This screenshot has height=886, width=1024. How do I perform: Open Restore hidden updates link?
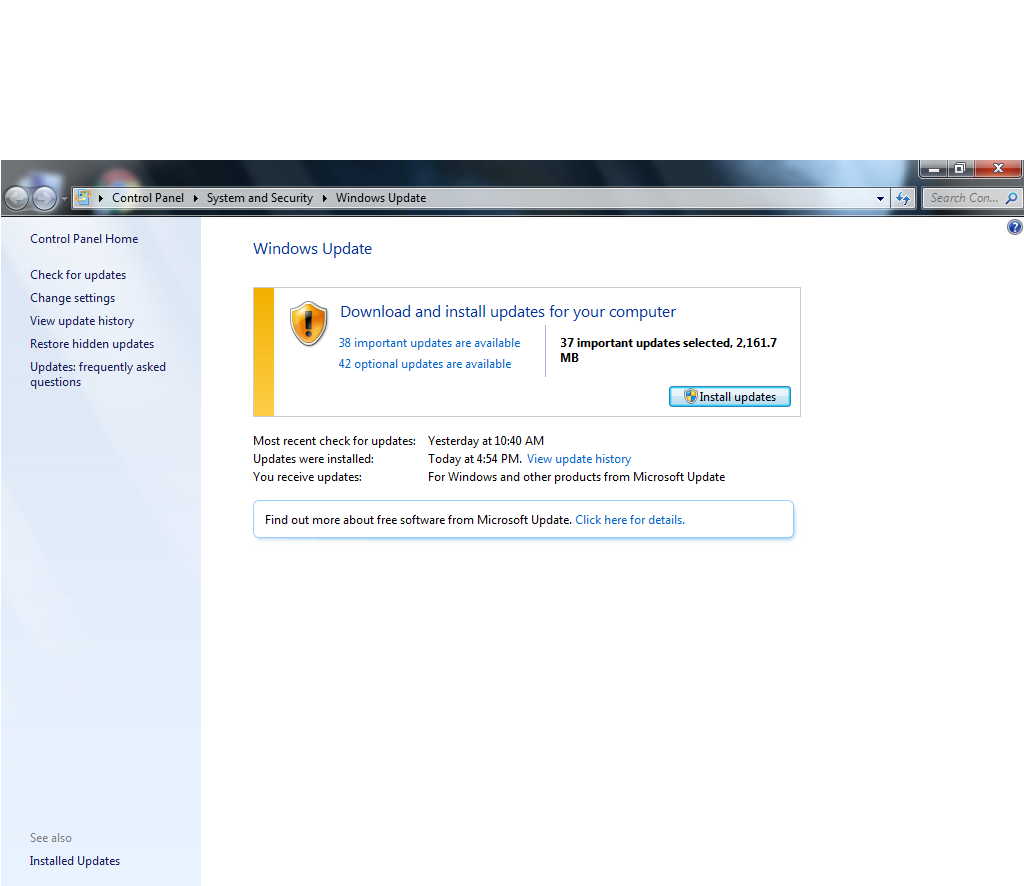[x=92, y=344]
